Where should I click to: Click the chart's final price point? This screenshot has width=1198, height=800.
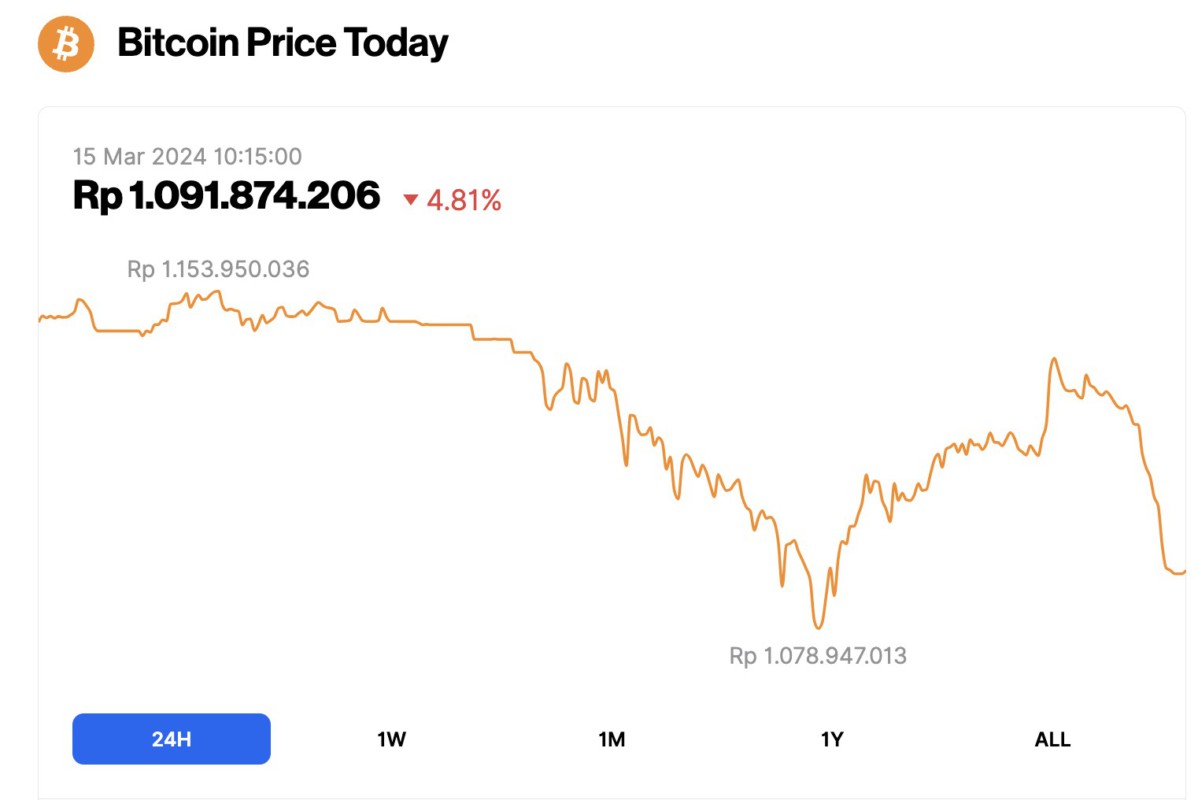tap(1185, 572)
